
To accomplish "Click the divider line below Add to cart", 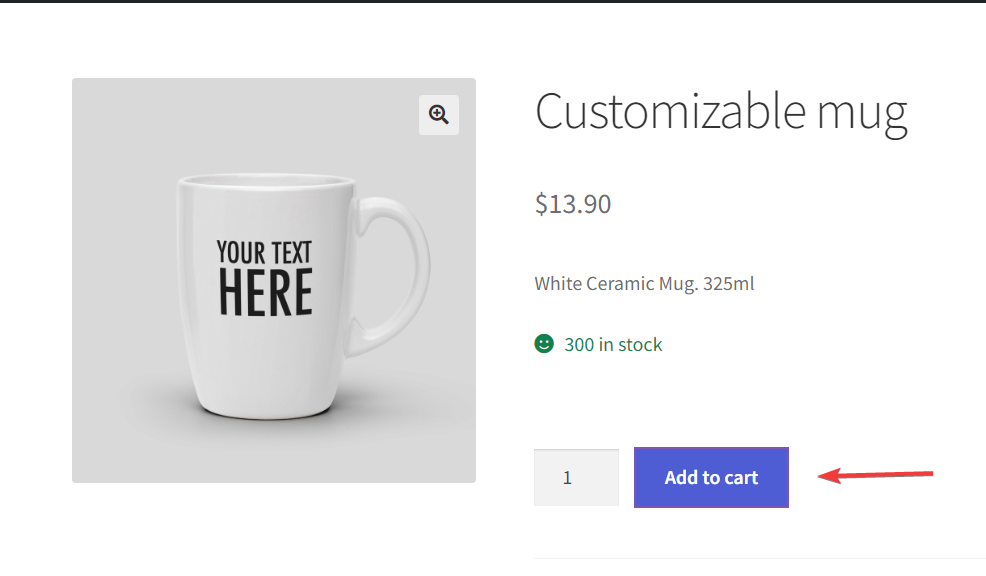I will 760,558.
